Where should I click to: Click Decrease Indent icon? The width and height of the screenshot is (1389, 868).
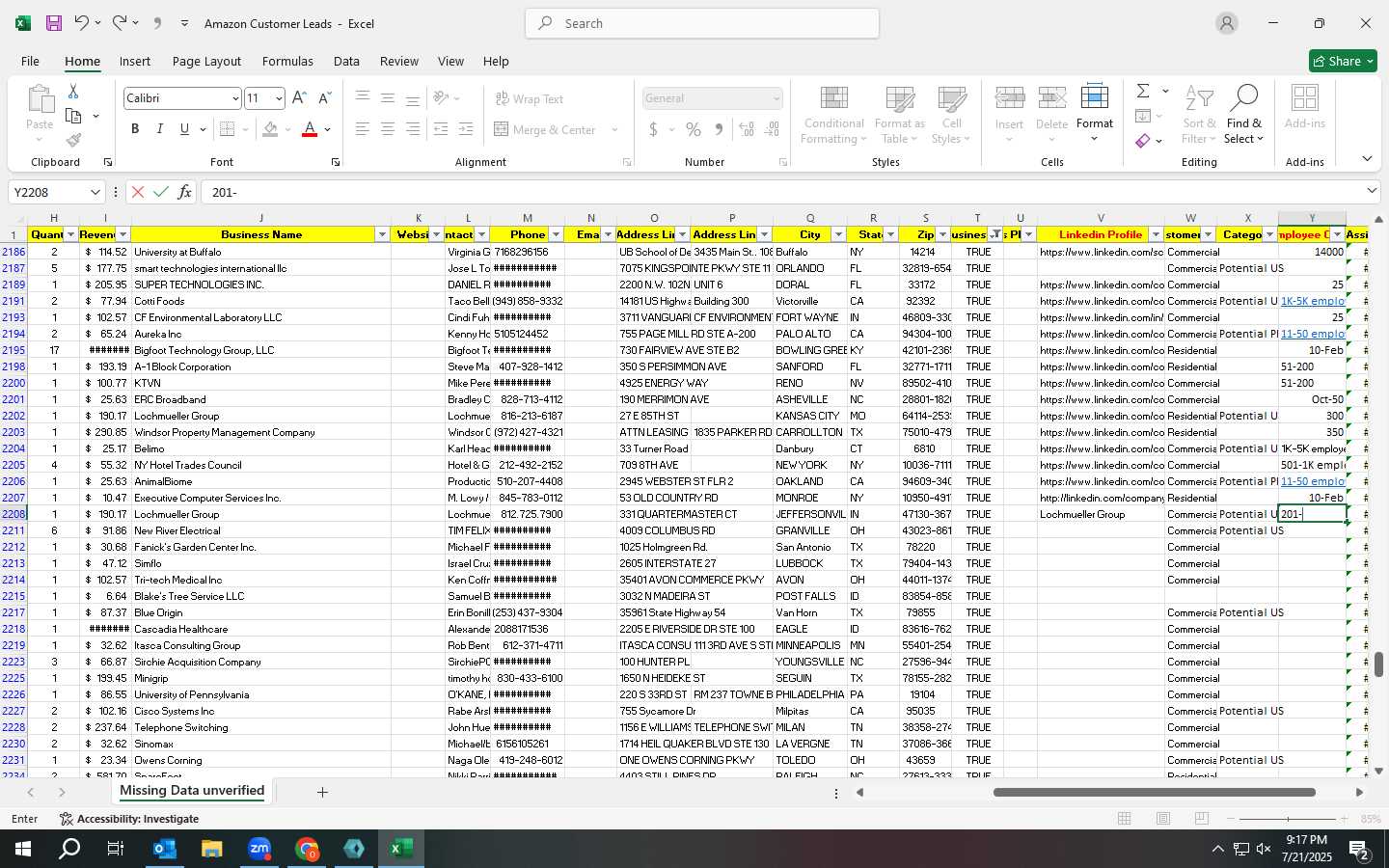[441, 129]
